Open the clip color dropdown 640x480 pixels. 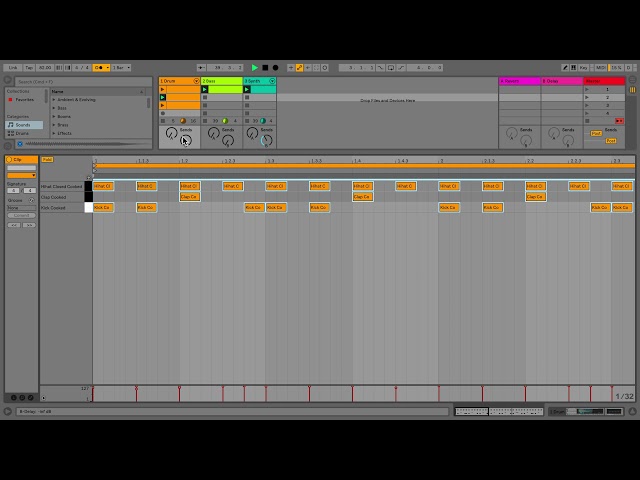(x=22, y=175)
